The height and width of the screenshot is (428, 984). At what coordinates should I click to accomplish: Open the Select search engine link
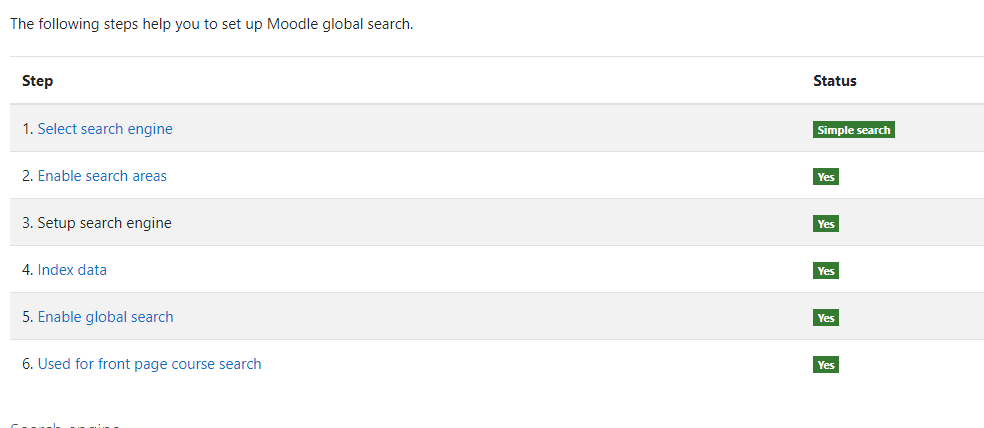click(x=105, y=129)
